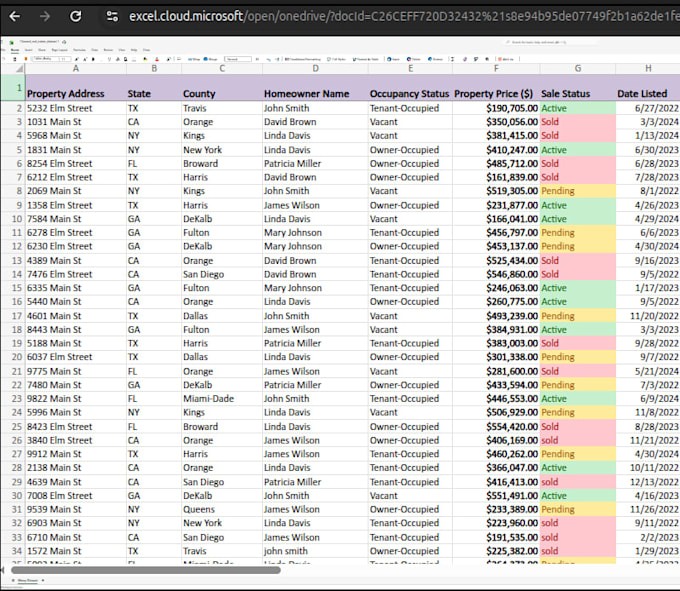Select column F header
This screenshot has width=680, height=591.
coord(496,69)
